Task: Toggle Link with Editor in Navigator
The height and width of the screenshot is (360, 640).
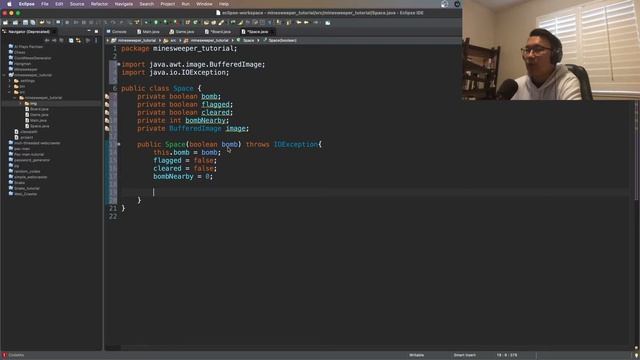Action: click(x=78, y=40)
